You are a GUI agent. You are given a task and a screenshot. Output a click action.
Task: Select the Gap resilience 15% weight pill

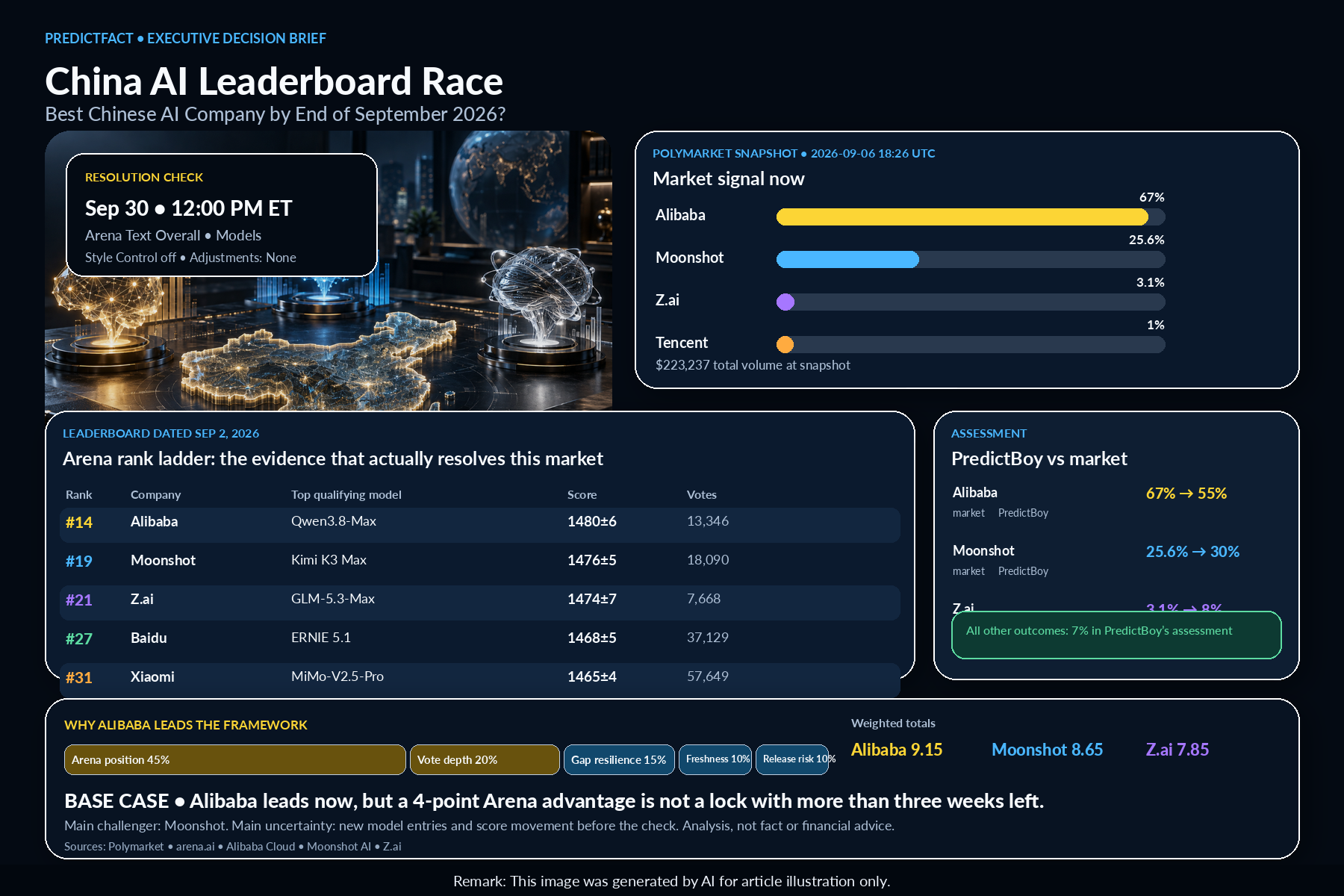point(619,759)
